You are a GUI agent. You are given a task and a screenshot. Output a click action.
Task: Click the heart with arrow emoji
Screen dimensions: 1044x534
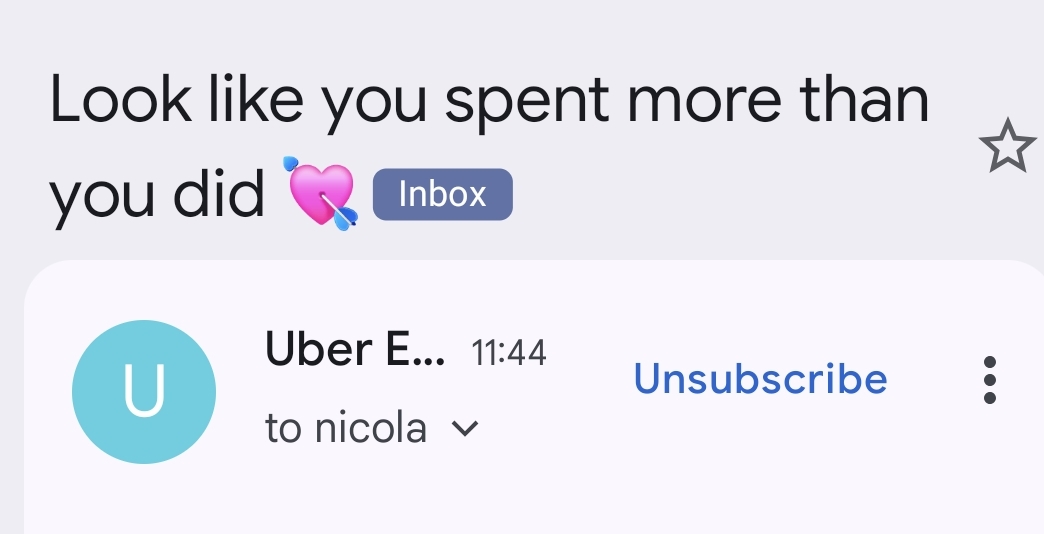click(x=321, y=192)
